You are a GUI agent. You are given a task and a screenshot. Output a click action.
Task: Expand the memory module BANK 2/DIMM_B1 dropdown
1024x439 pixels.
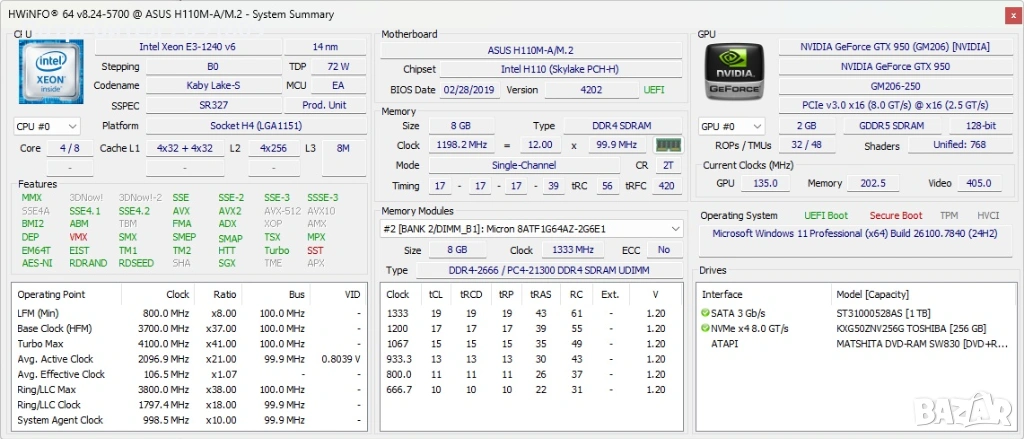[x=676, y=229]
